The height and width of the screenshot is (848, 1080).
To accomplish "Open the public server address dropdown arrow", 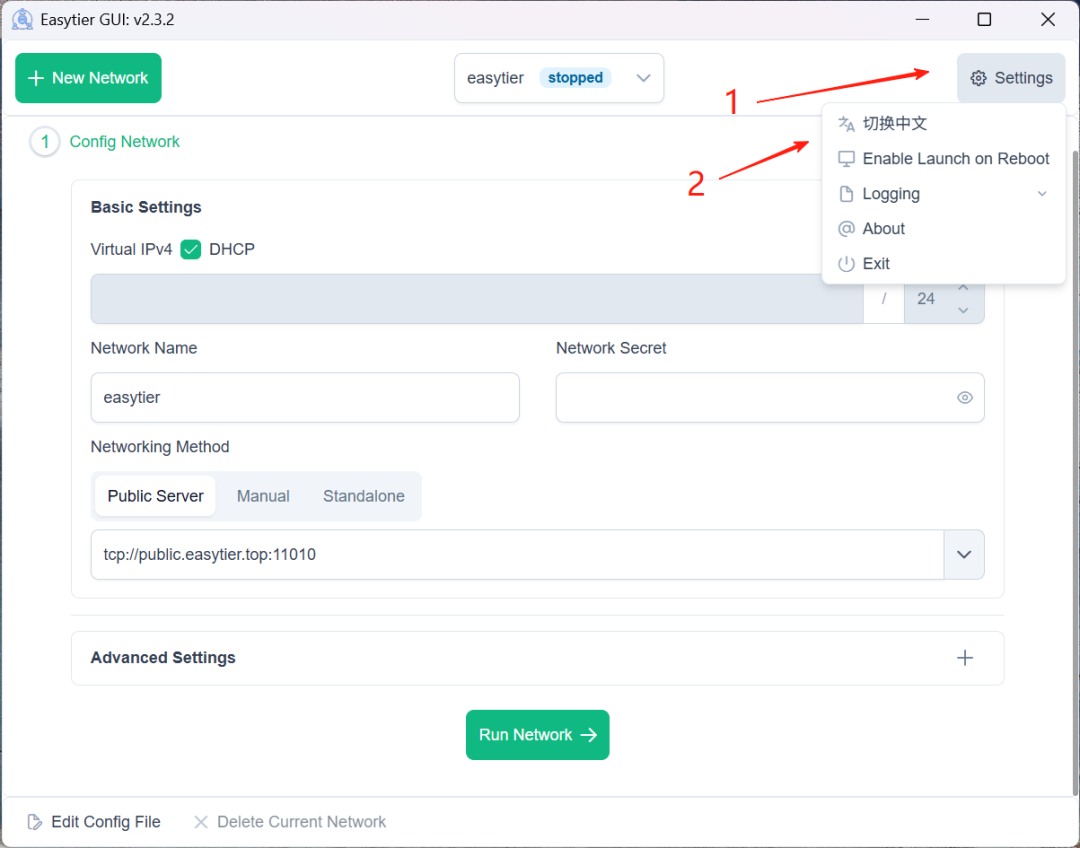I will pyautogui.click(x=964, y=555).
